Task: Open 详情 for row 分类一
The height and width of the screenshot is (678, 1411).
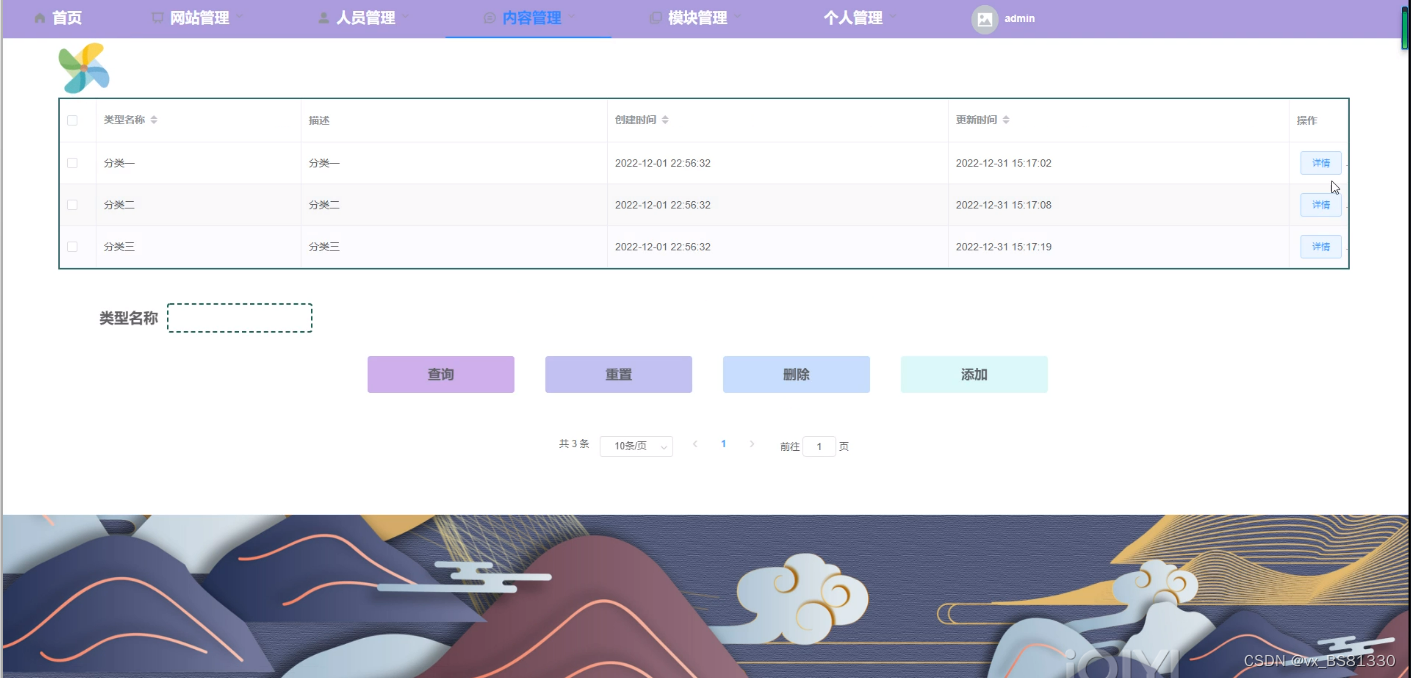Action: click(1321, 163)
